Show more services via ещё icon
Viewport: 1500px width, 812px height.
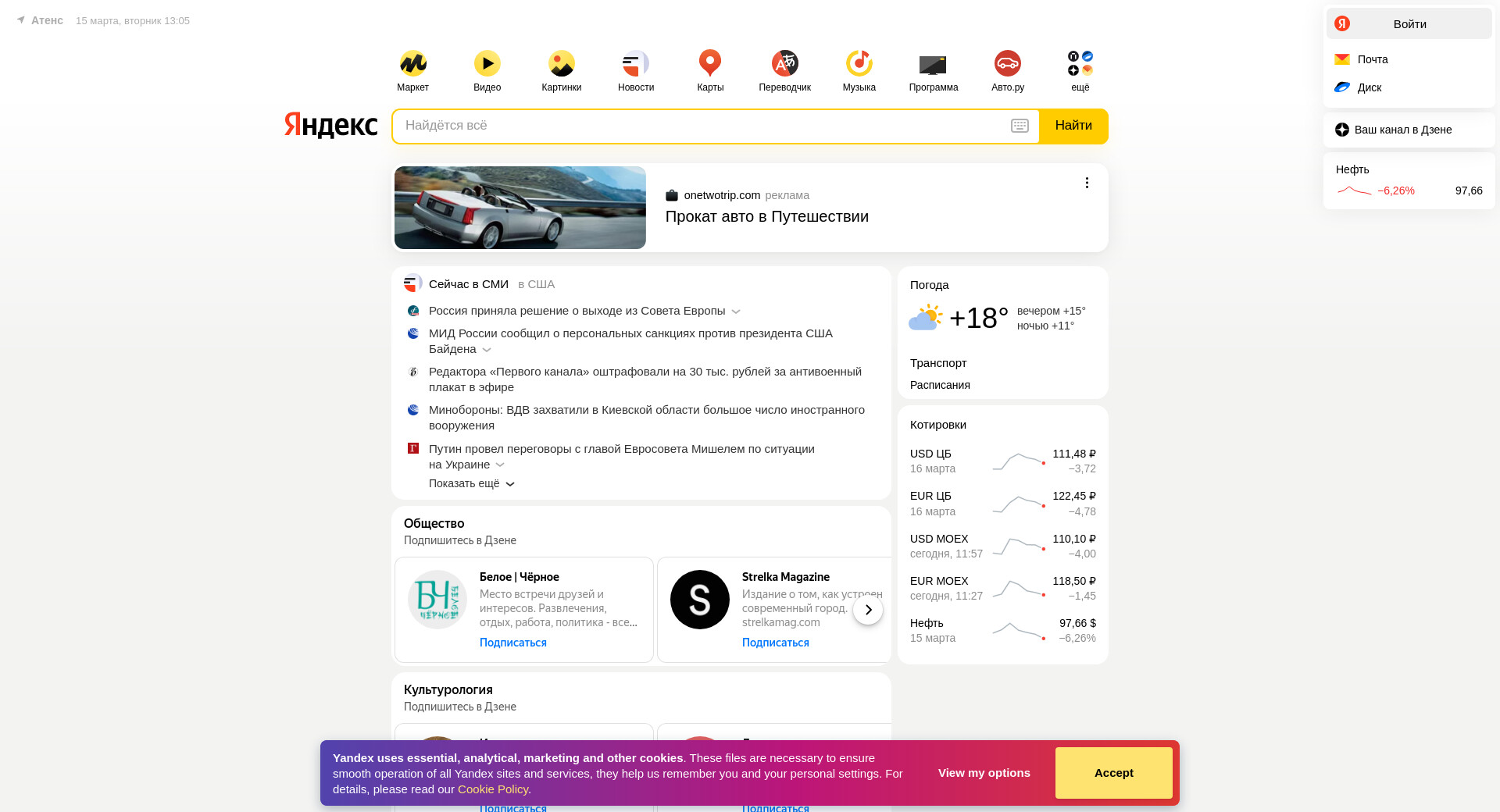(x=1080, y=63)
